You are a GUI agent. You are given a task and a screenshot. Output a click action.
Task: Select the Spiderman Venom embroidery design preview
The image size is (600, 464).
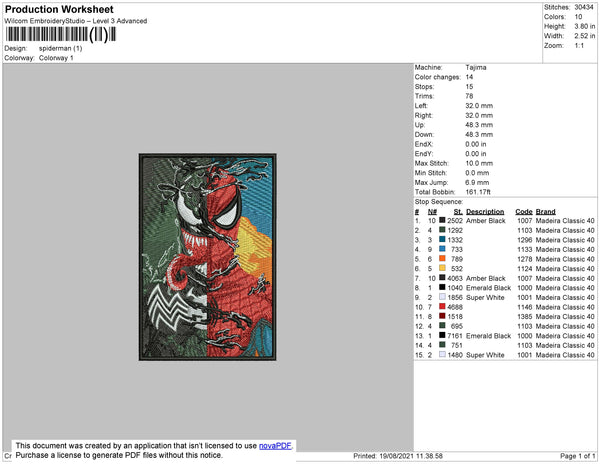207,257
